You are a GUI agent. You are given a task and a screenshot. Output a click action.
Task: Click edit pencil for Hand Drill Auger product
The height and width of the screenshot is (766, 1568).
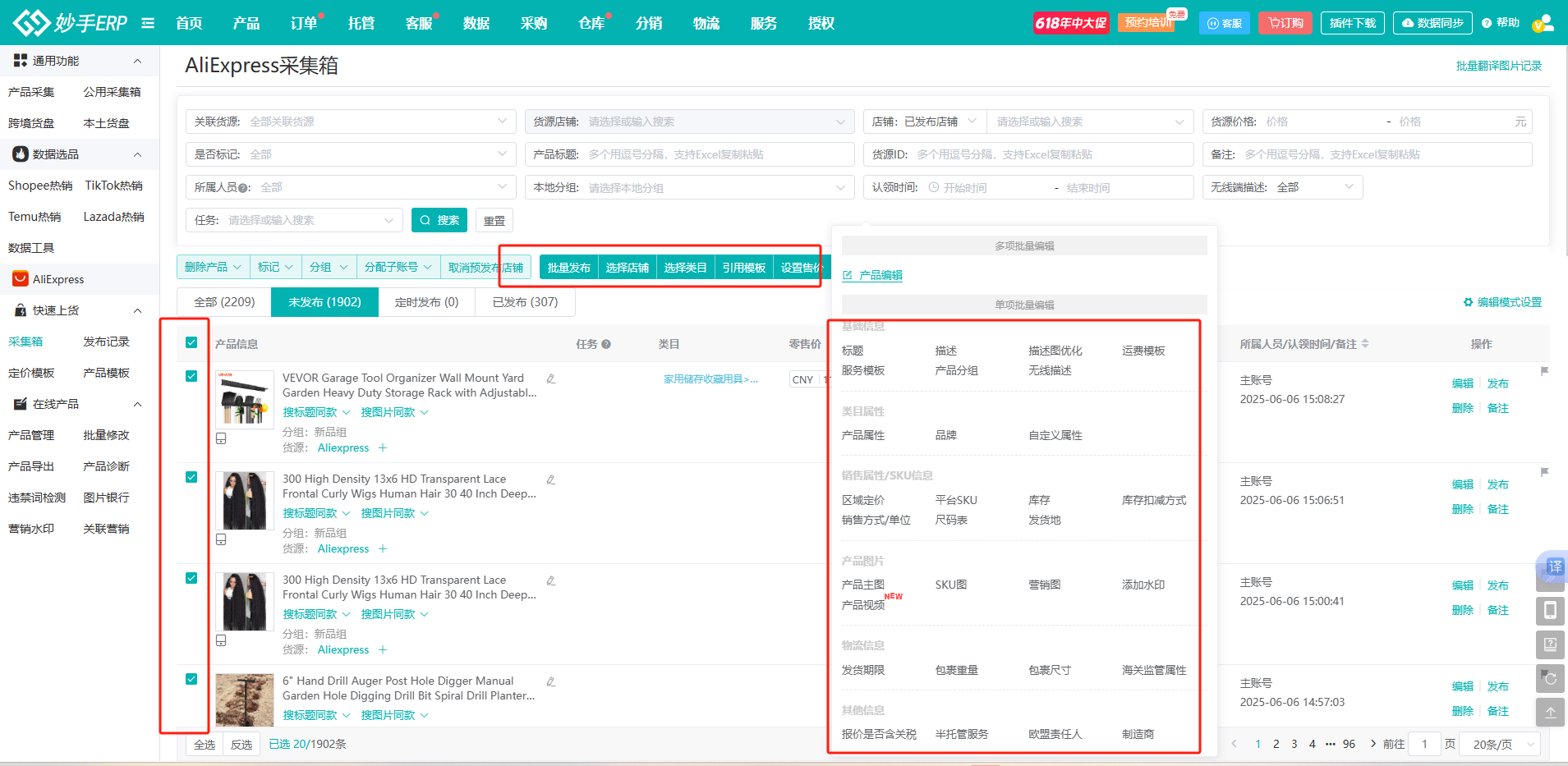[x=551, y=681]
